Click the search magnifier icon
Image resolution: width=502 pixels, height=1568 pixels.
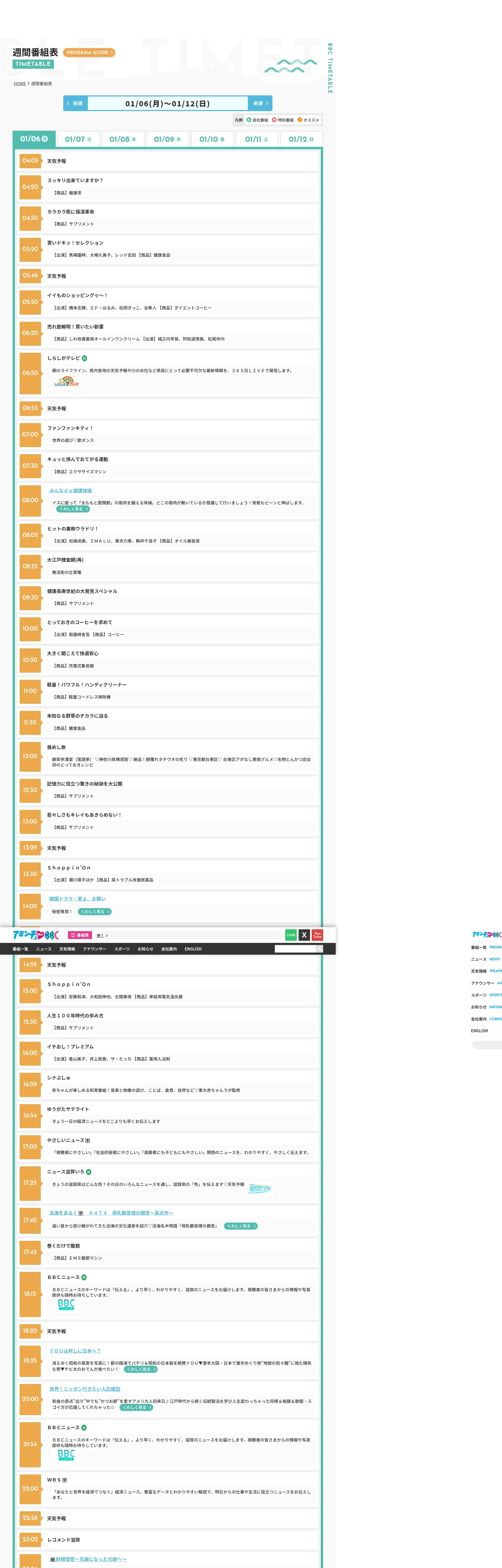click(319, 948)
